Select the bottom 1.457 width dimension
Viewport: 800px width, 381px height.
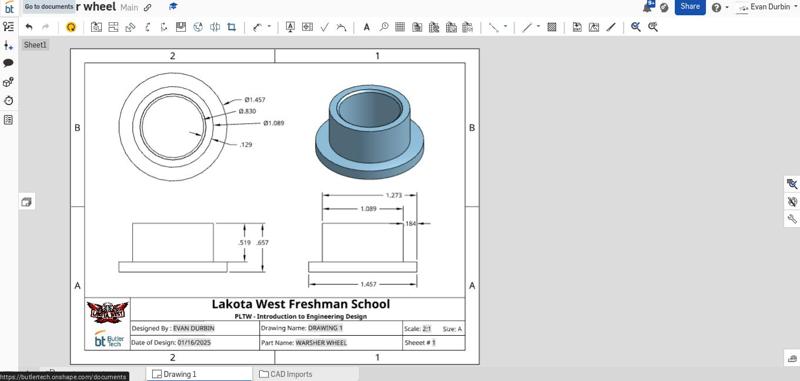[368, 285]
